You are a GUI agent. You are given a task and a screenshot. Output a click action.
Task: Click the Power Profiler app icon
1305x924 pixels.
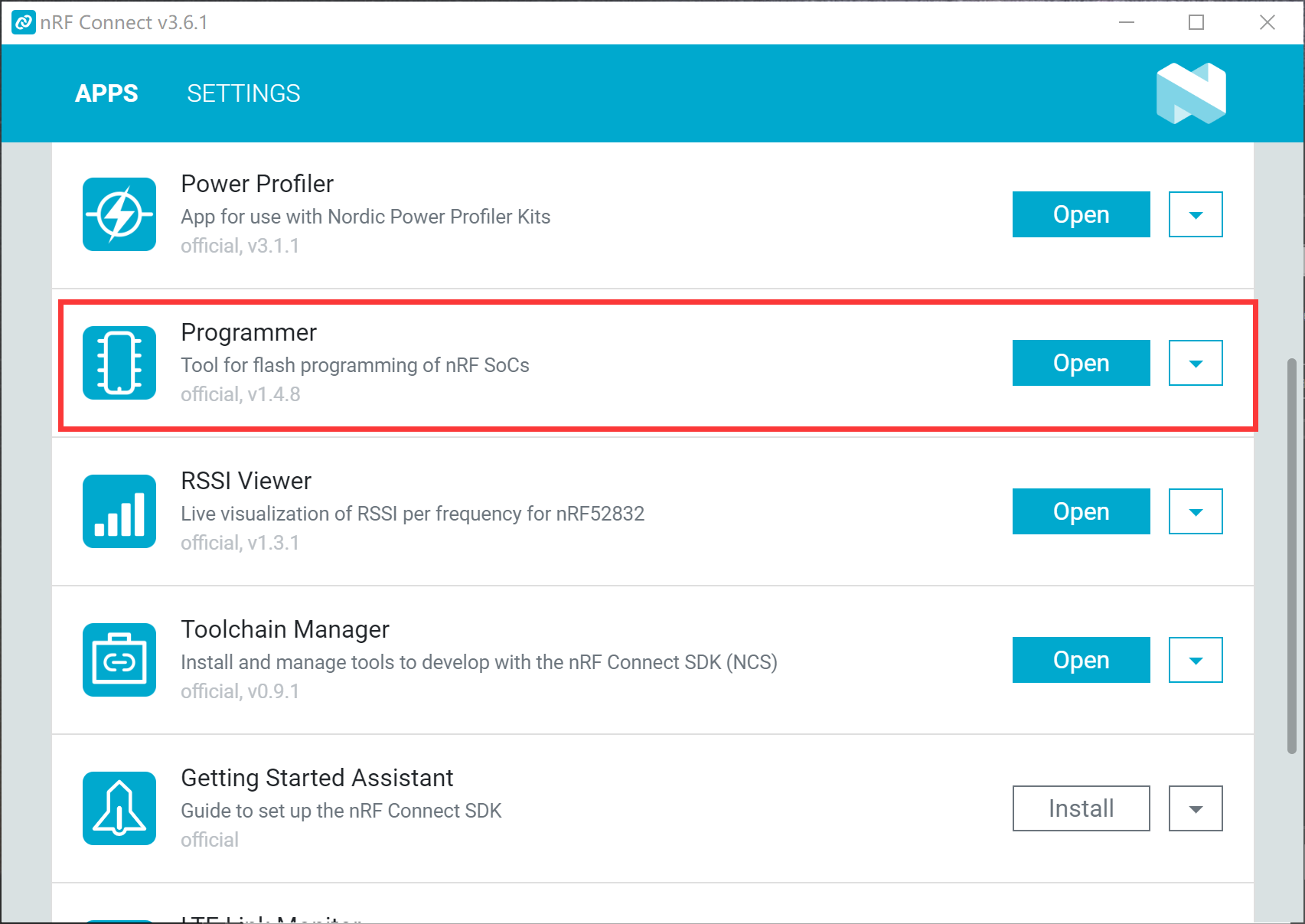(x=119, y=214)
